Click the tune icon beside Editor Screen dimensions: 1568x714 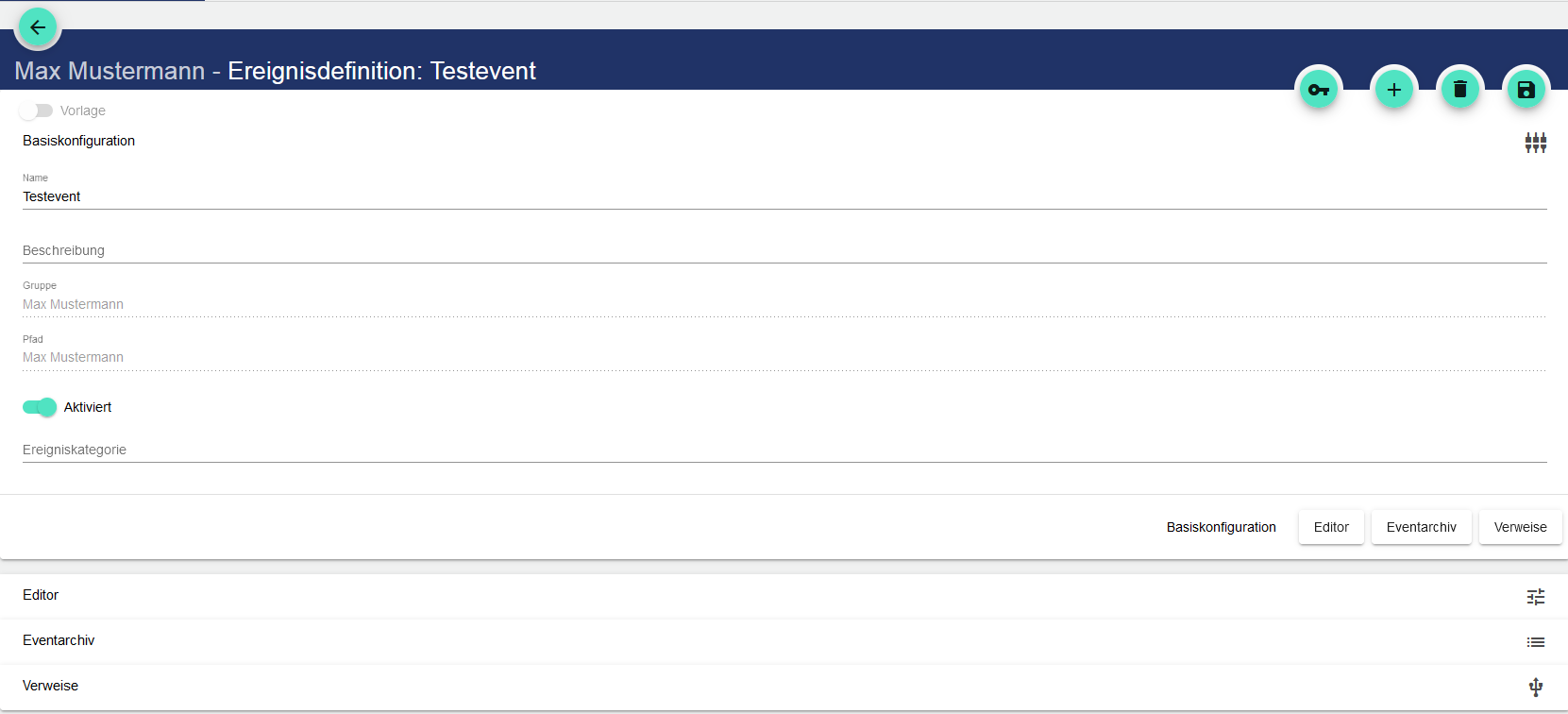1536,597
